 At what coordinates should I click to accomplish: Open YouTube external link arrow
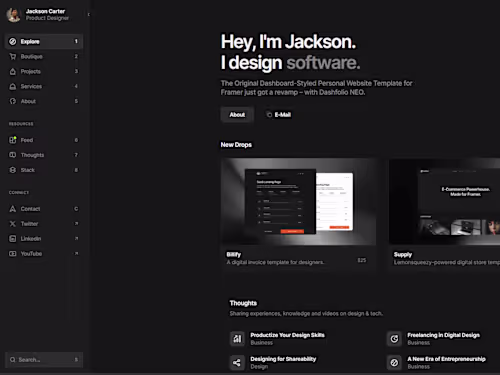click(x=76, y=253)
